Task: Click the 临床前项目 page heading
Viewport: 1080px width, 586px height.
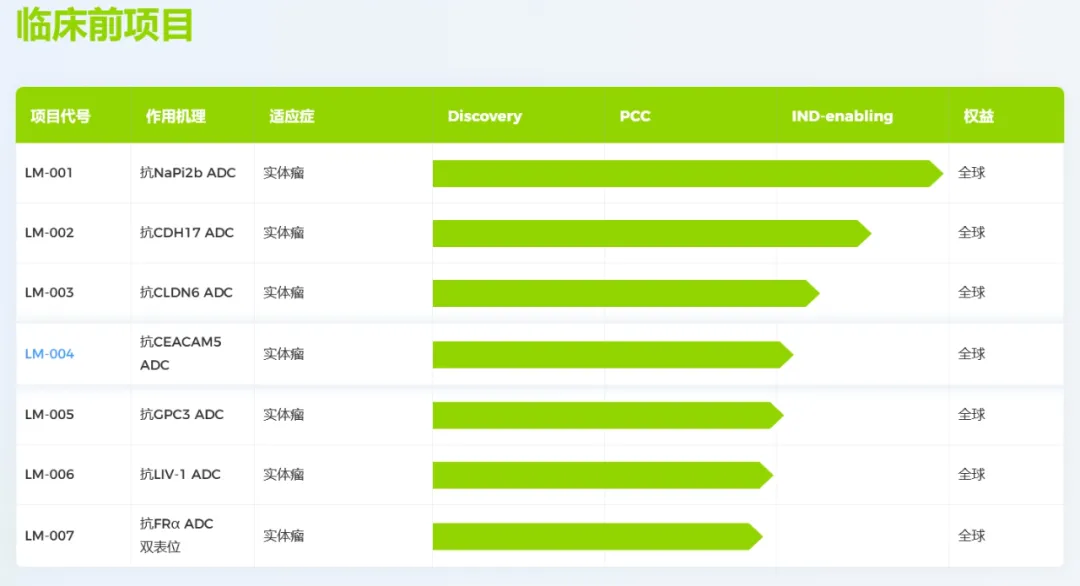Action: 104,26
